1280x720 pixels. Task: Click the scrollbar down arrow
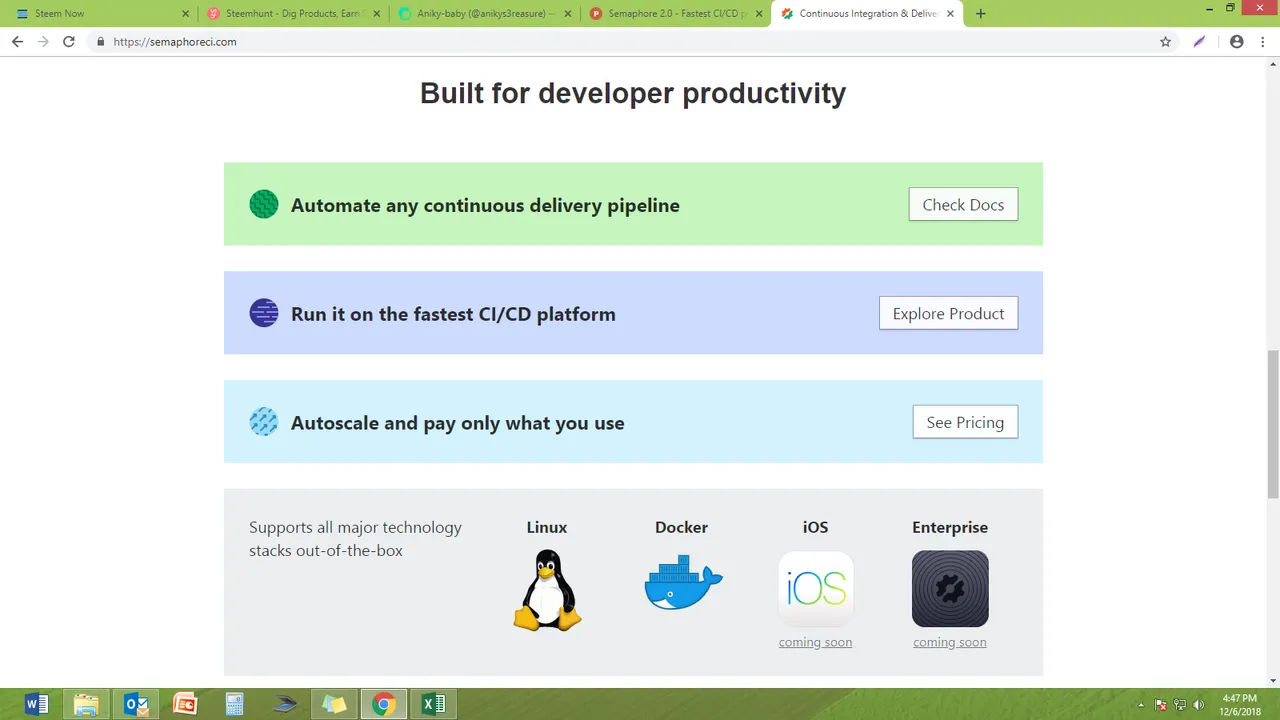pos(1272,681)
